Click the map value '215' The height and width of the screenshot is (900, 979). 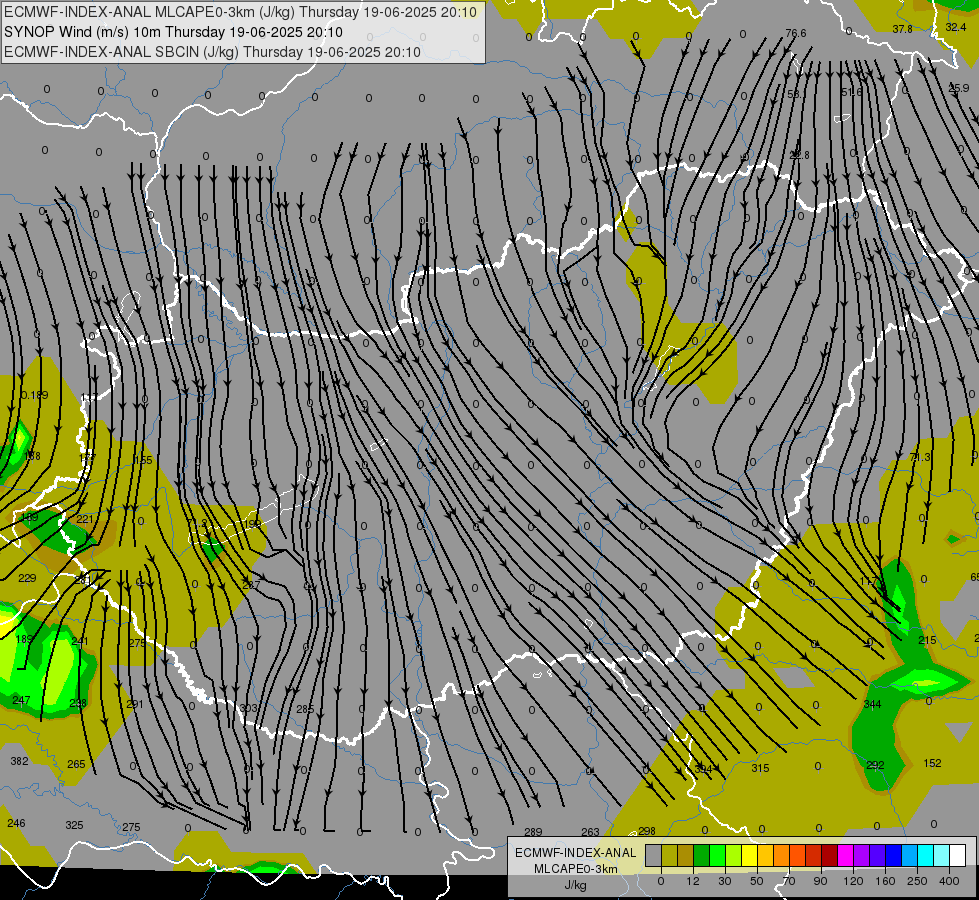(927, 640)
